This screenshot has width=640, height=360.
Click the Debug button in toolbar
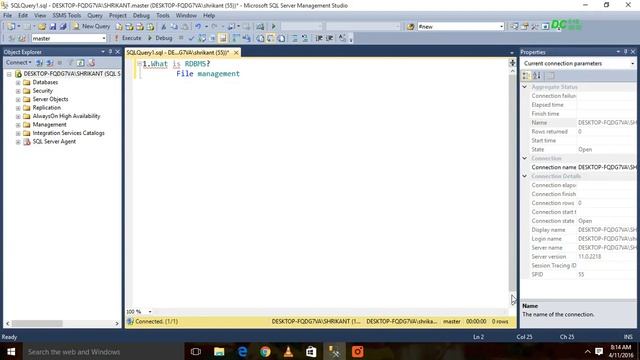click(x=160, y=38)
